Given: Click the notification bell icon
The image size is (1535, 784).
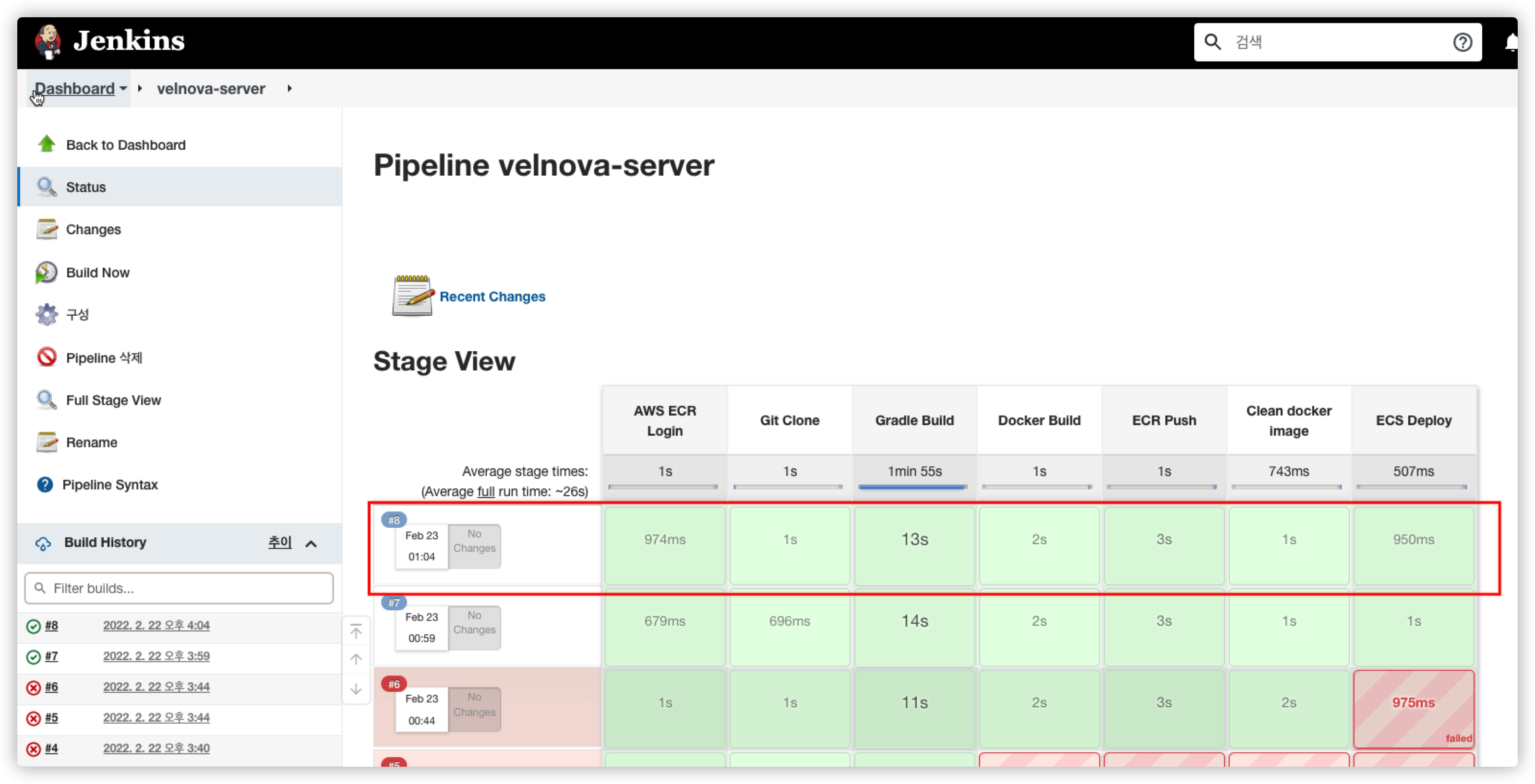Looking at the screenshot, I should tap(1511, 42).
